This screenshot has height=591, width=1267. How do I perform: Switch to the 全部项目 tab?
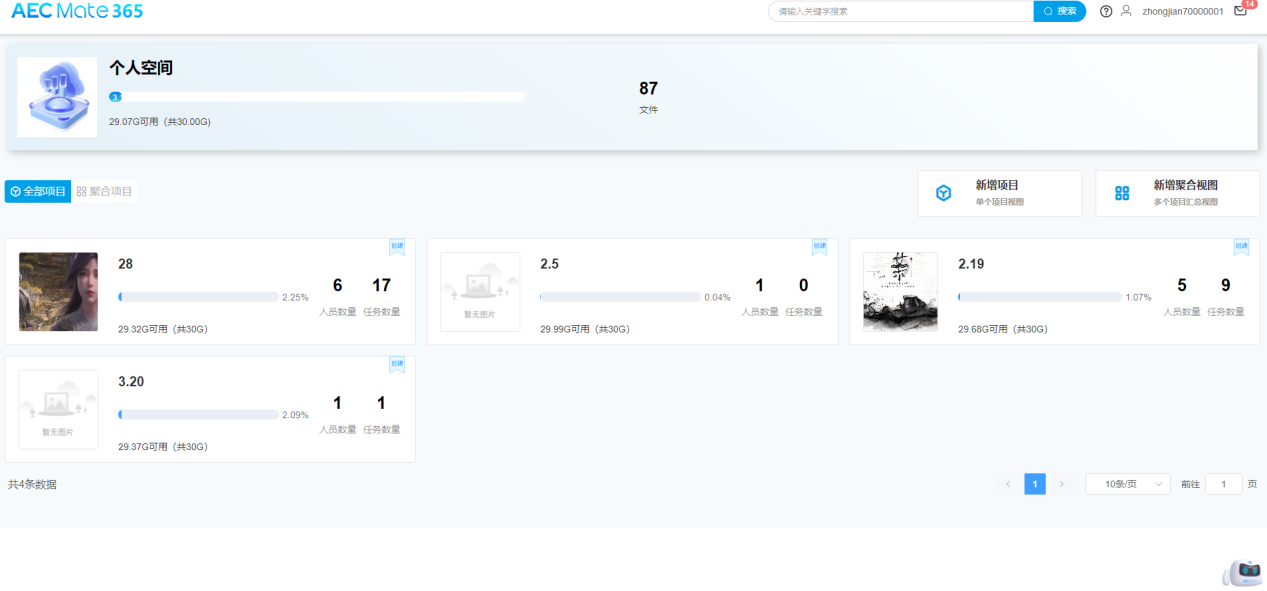[x=38, y=191]
